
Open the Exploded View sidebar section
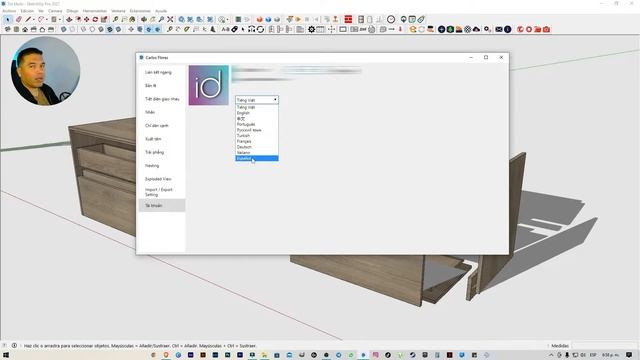(162, 179)
